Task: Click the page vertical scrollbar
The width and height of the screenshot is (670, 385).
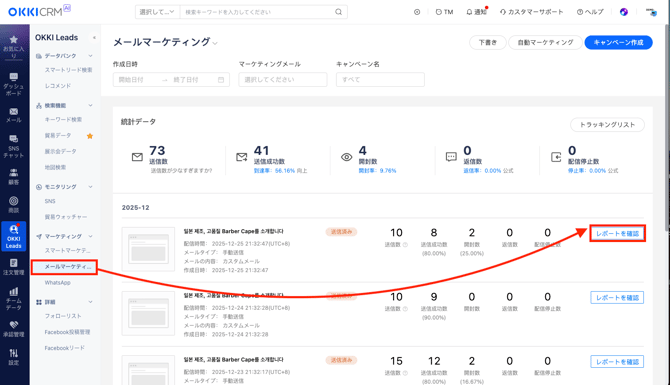Action: tap(667, 128)
